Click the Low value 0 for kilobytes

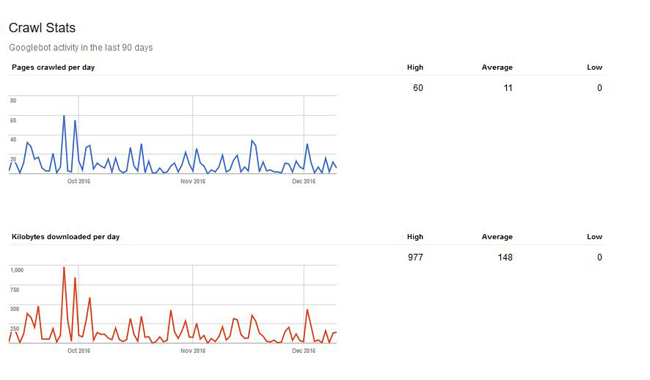click(x=599, y=257)
